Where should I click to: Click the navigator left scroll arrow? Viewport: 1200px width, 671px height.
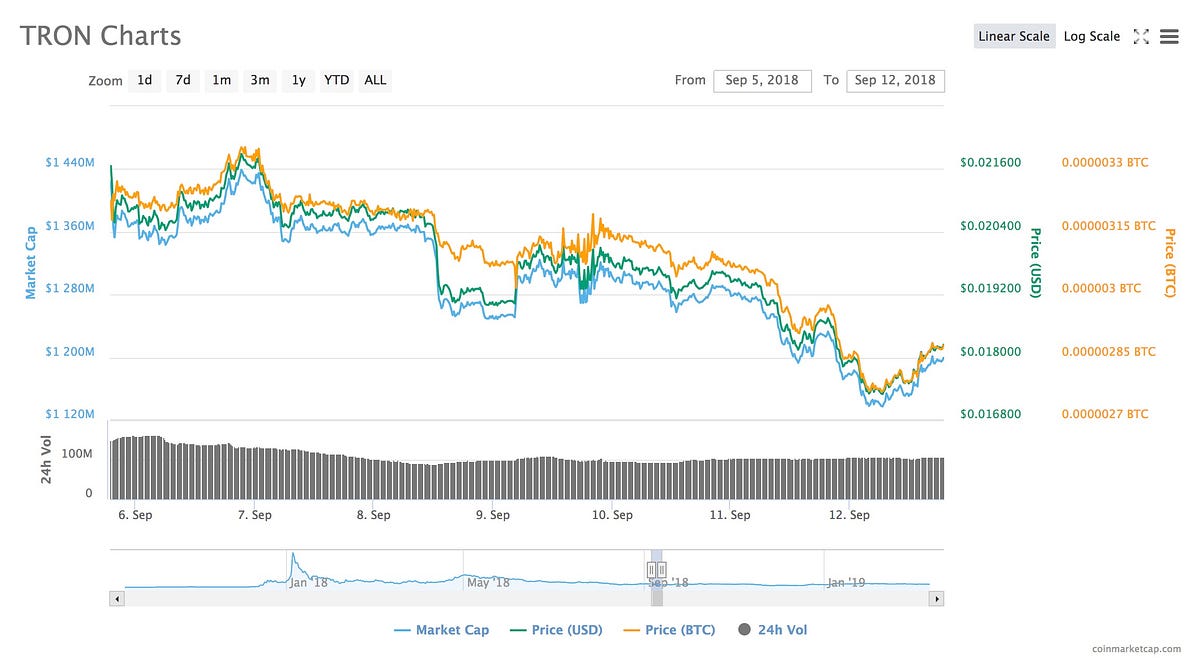(117, 598)
